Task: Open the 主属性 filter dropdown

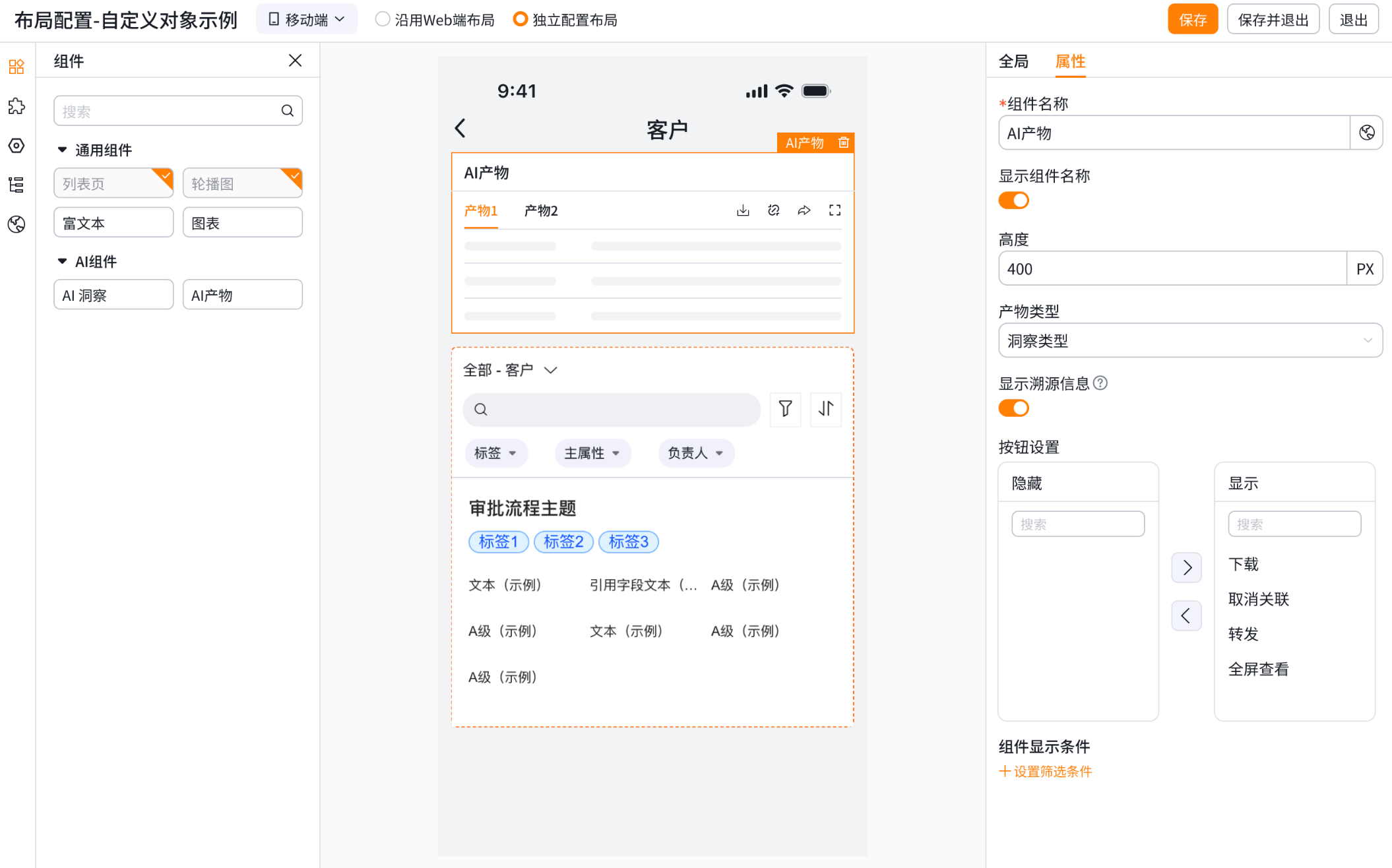Action: (592, 453)
